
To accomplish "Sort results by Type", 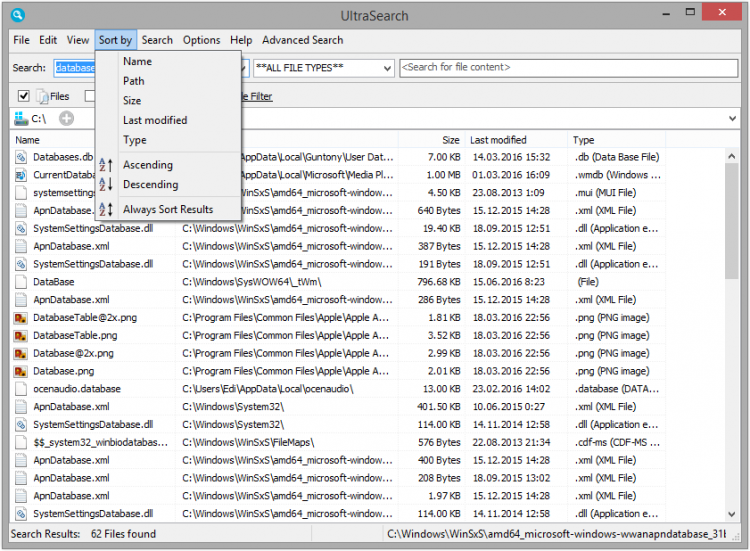I will tap(168, 140).
